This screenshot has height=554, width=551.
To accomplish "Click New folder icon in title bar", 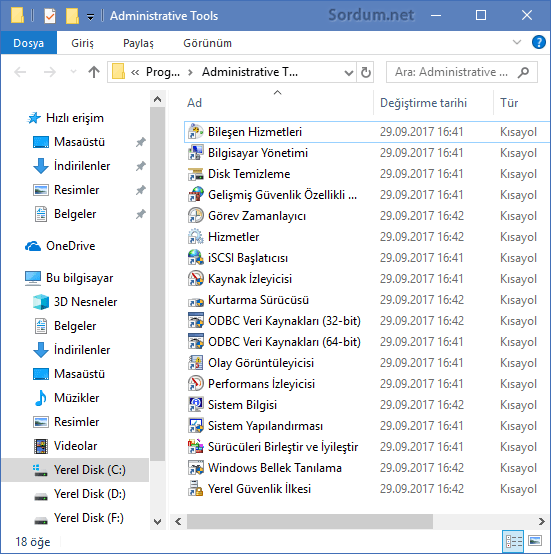I will coord(72,16).
